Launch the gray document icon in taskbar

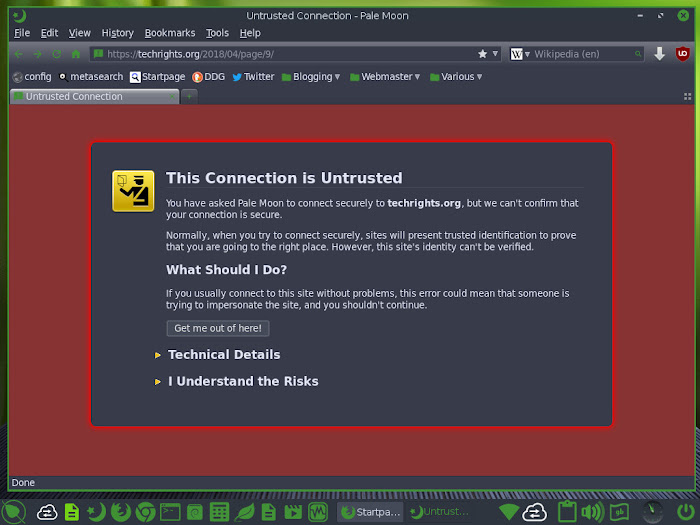point(268,512)
